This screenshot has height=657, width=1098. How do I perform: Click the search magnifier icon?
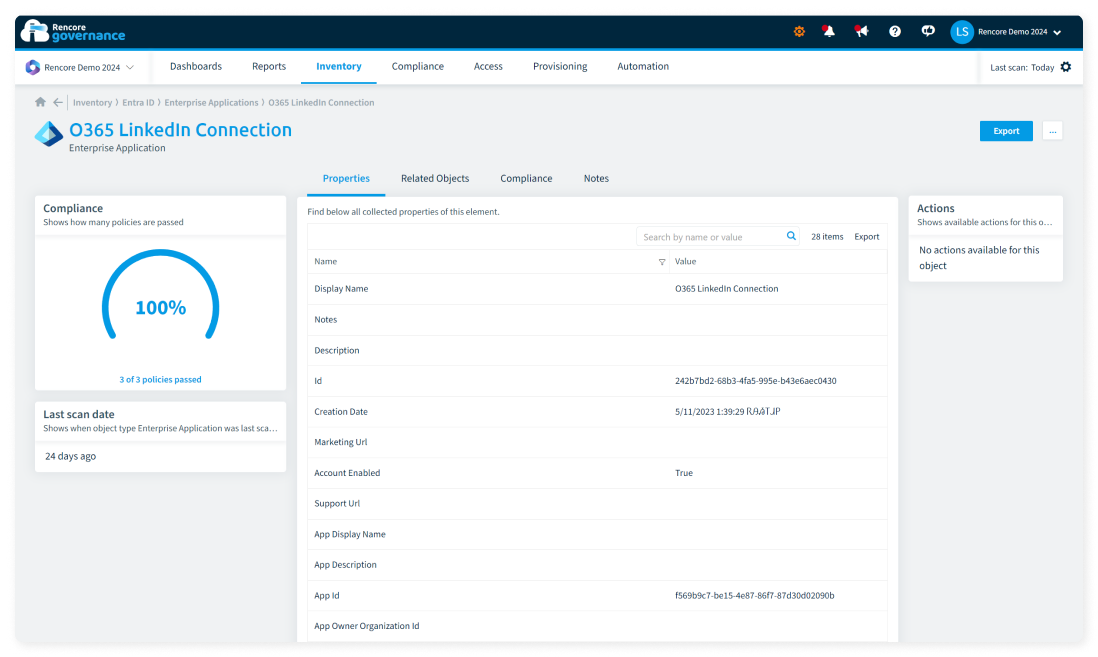tap(791, 236)
